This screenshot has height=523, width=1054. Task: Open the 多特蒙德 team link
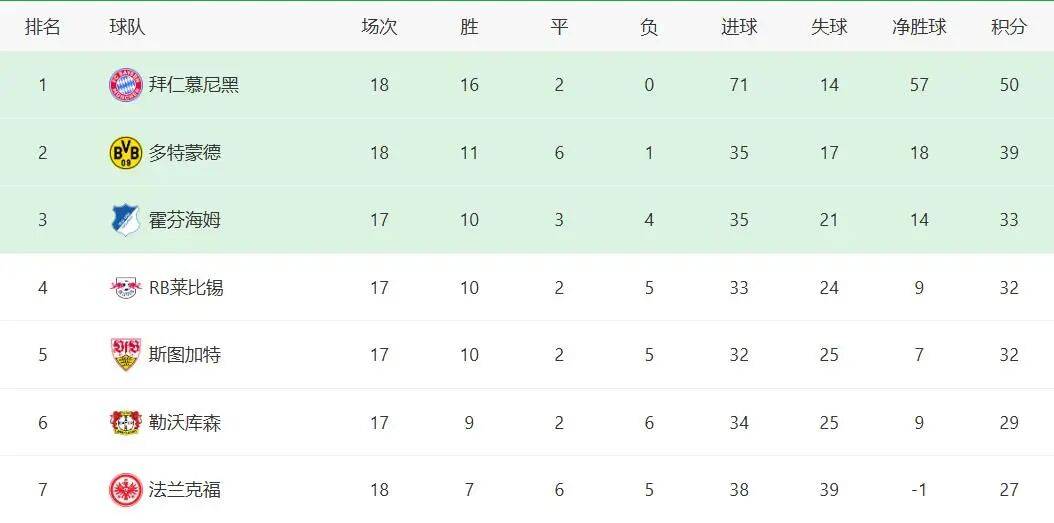(x=185, y=152)
